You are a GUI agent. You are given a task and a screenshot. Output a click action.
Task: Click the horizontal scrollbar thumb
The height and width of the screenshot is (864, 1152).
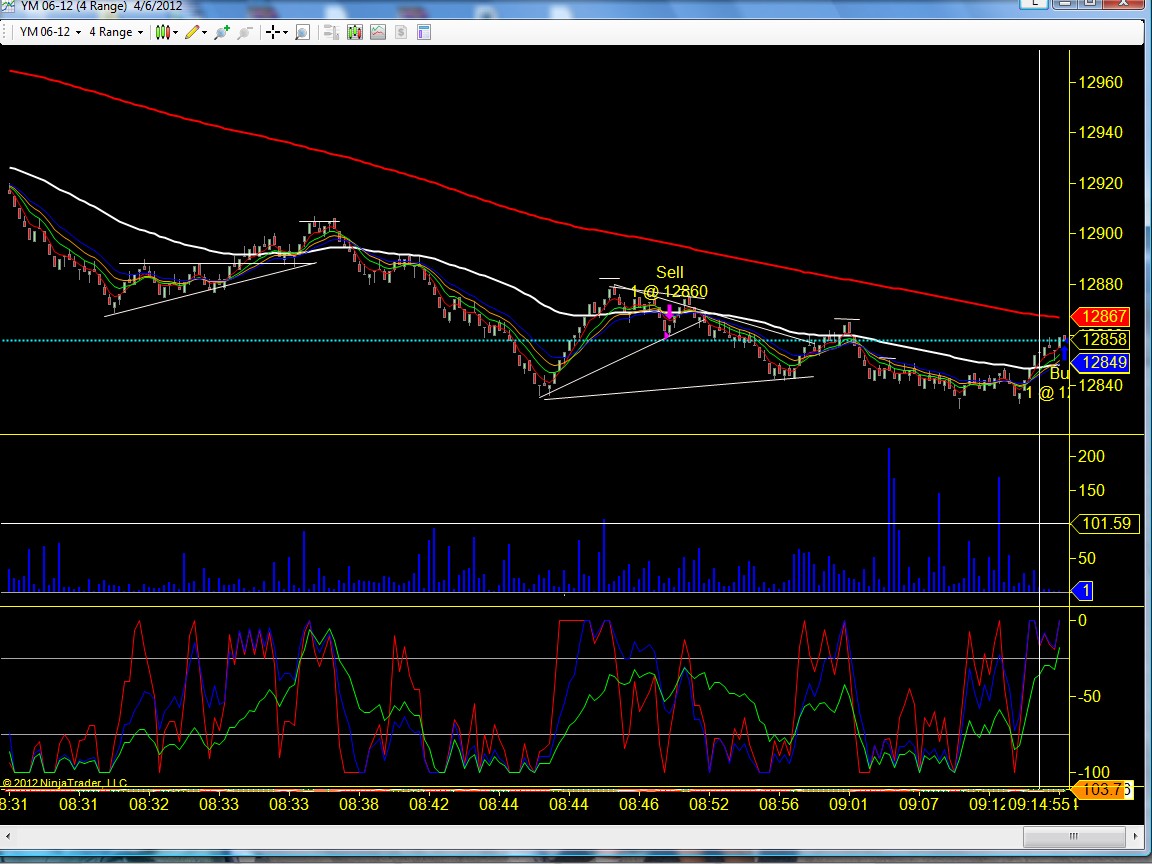tap(1073, 836)
